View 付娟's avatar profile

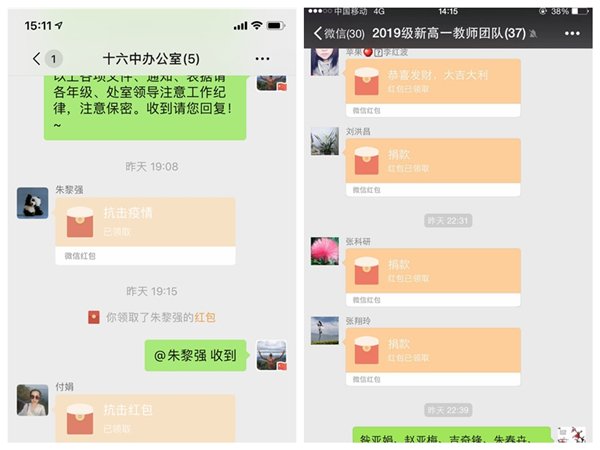(x=33, y=400)
